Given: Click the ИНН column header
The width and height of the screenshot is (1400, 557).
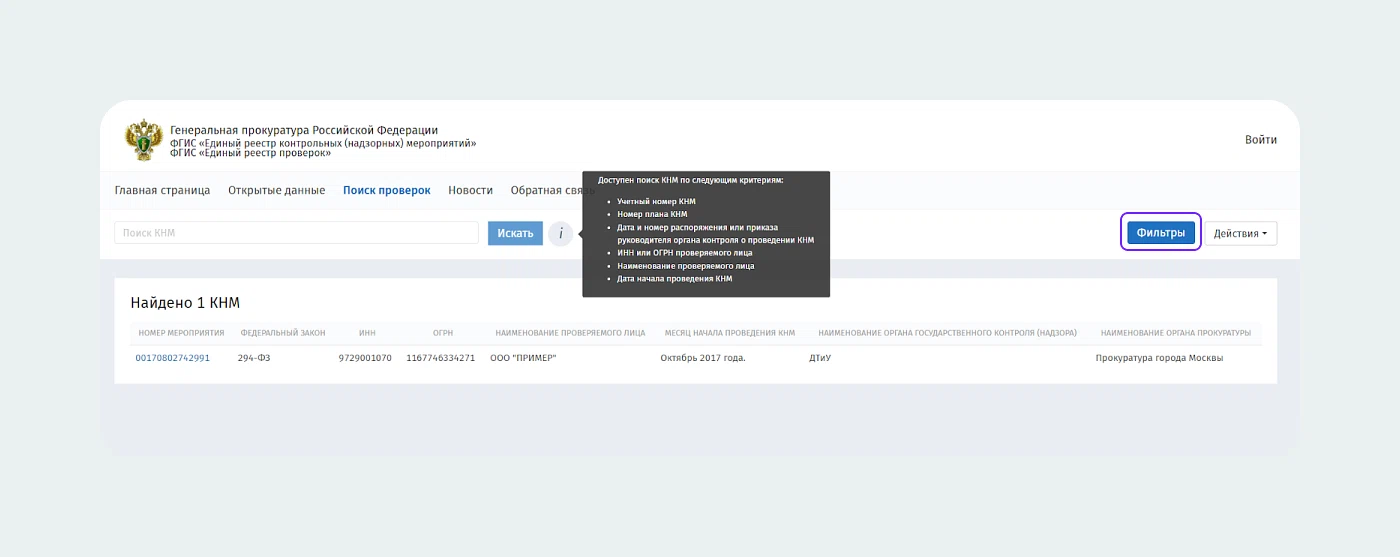Looking at the screenshot, I should coord(366,333).
